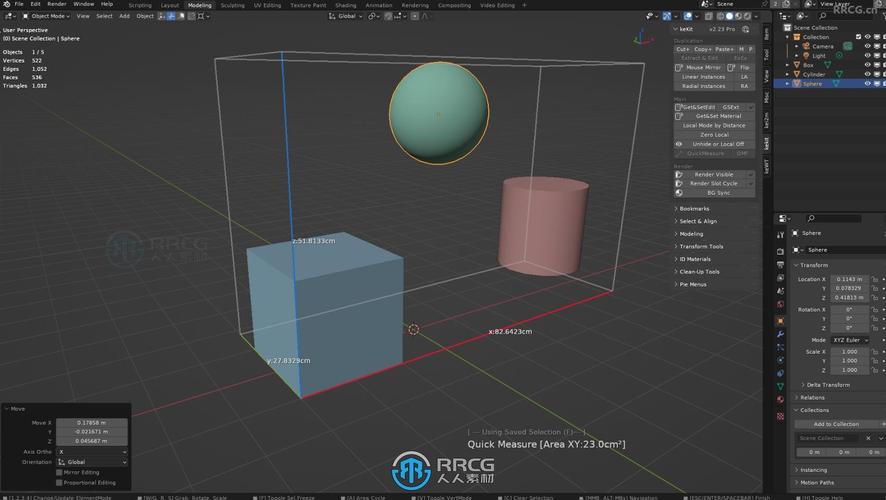Open the Scene properties tab icon
This screenshot has width=886, height=500.
(x=780, y=291)
